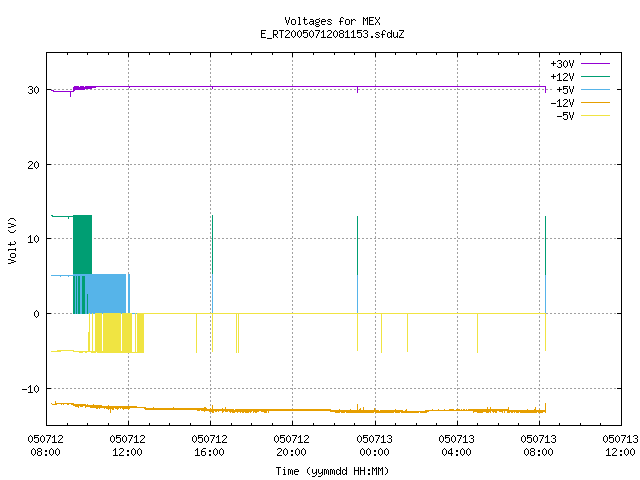Click the chart title "Voltages for MEX"
640x480 pixels.
pyautogui.click(x=332, y=21)
